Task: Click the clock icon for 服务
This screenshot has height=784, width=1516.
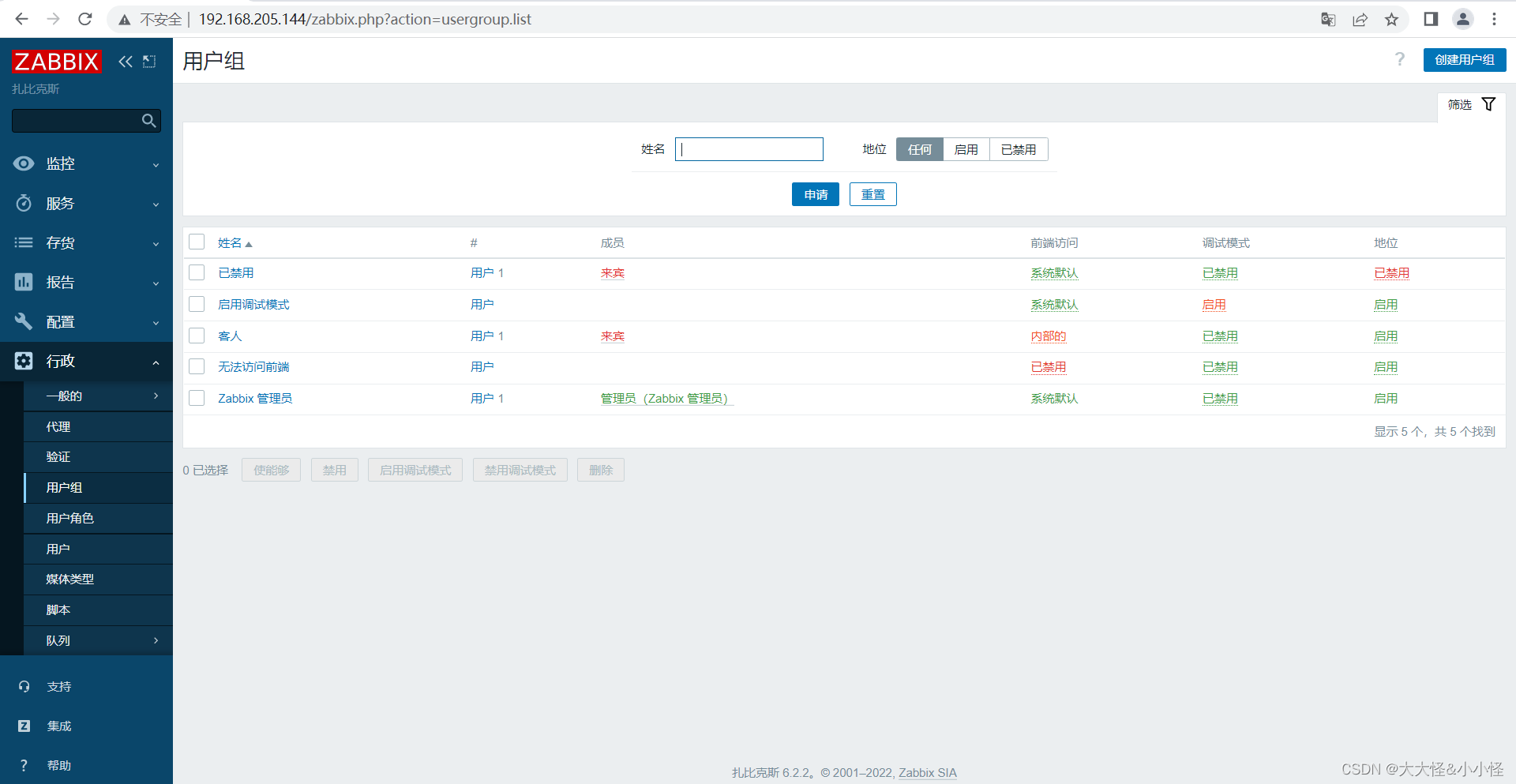Action: pyautogui.click(x=24, y=203)
